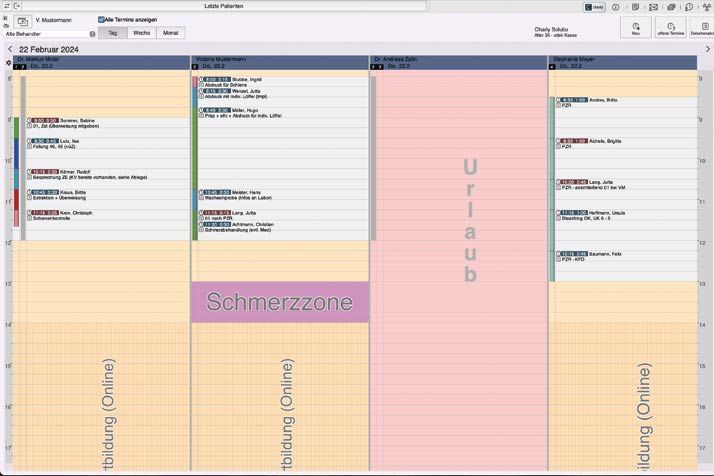Switch to Woche view
This screenshot has height=476, width=714.
click(x=142, y=33)
